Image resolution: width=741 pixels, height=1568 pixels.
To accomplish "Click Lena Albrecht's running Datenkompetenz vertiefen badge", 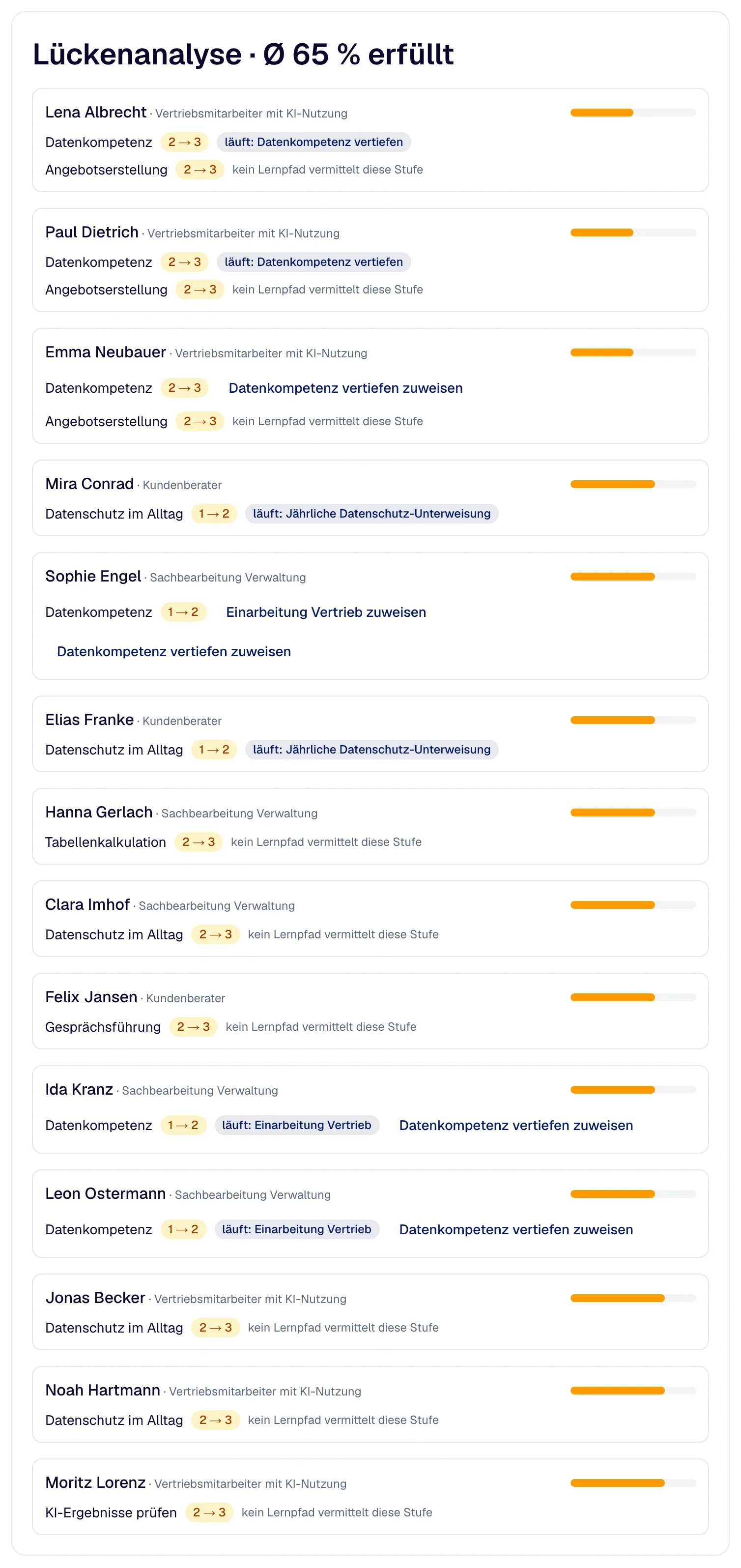I will 314,142.
